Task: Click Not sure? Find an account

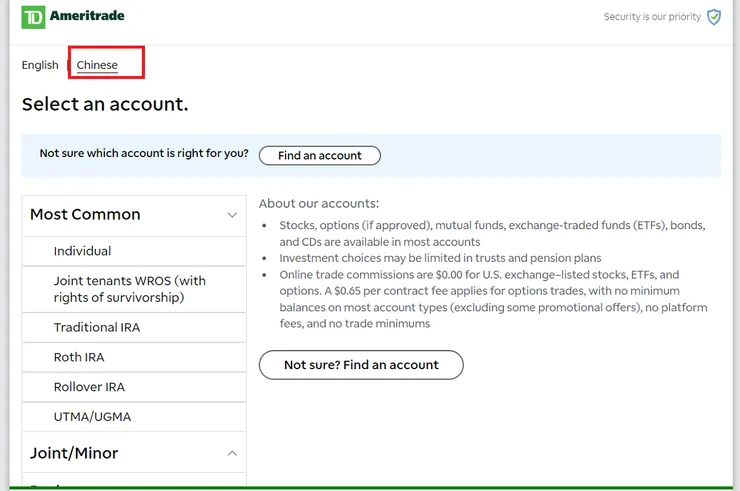Action: (361, 365)
